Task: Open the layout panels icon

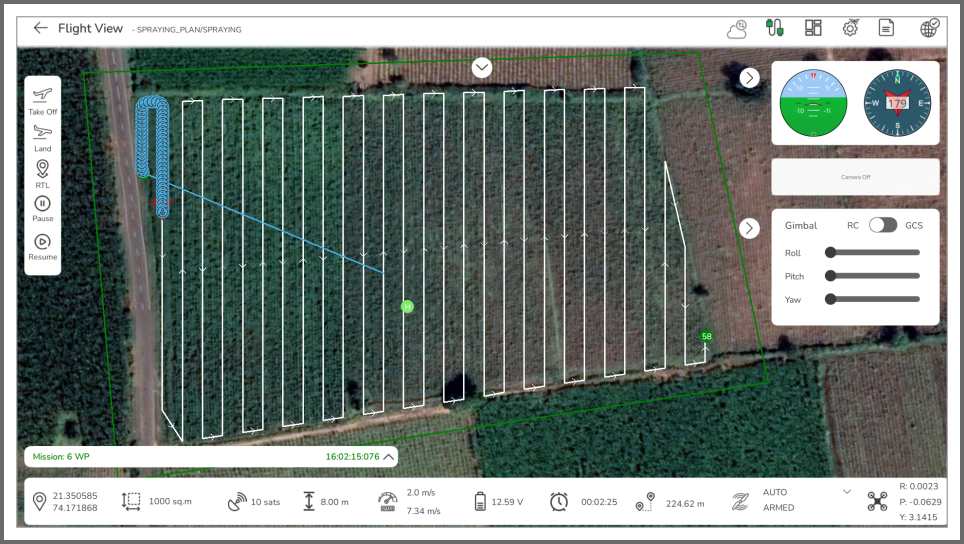Action: pos(813,28)
